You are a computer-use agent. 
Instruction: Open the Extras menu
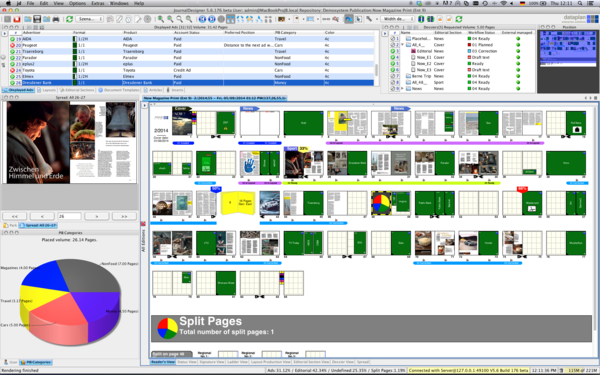pos(98,3)
